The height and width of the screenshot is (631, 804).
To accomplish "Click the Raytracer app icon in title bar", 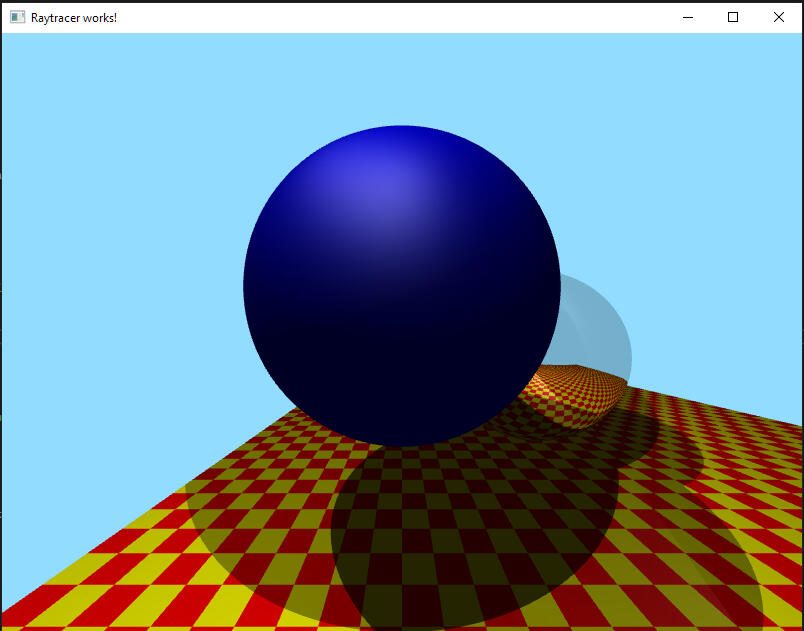I will [17, 17].
